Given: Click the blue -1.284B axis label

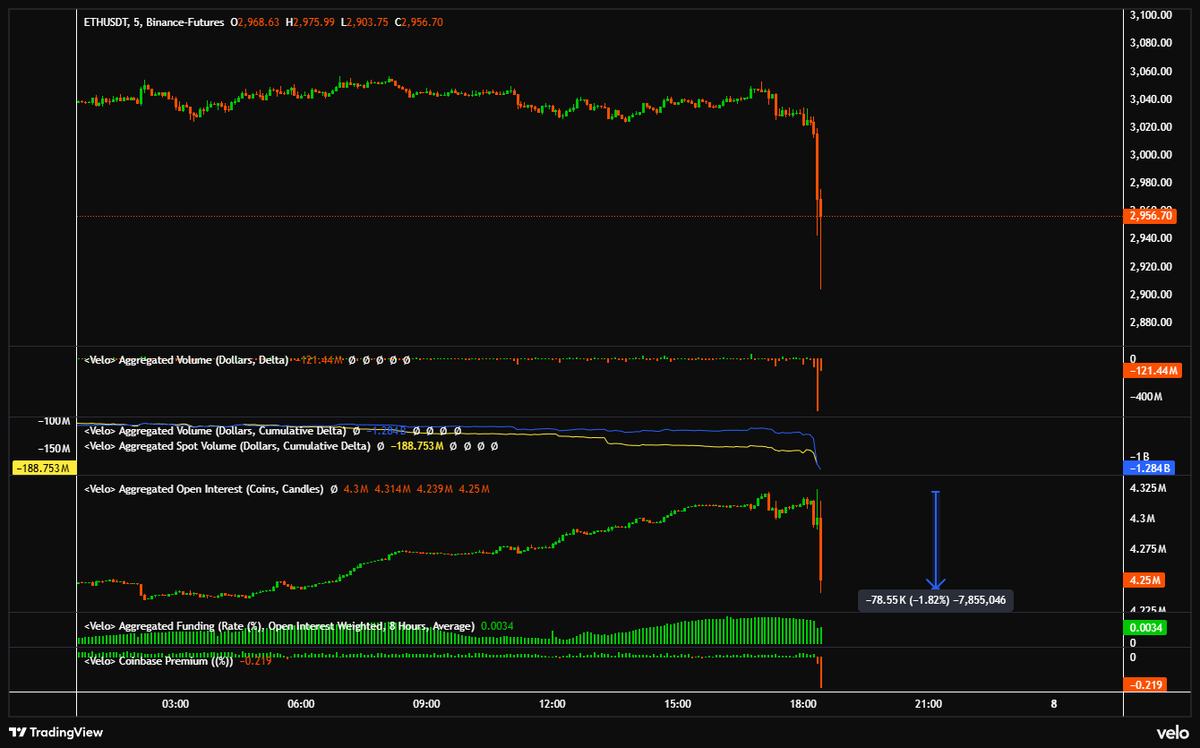Looking at the screenshot, I should (1149, 468).
